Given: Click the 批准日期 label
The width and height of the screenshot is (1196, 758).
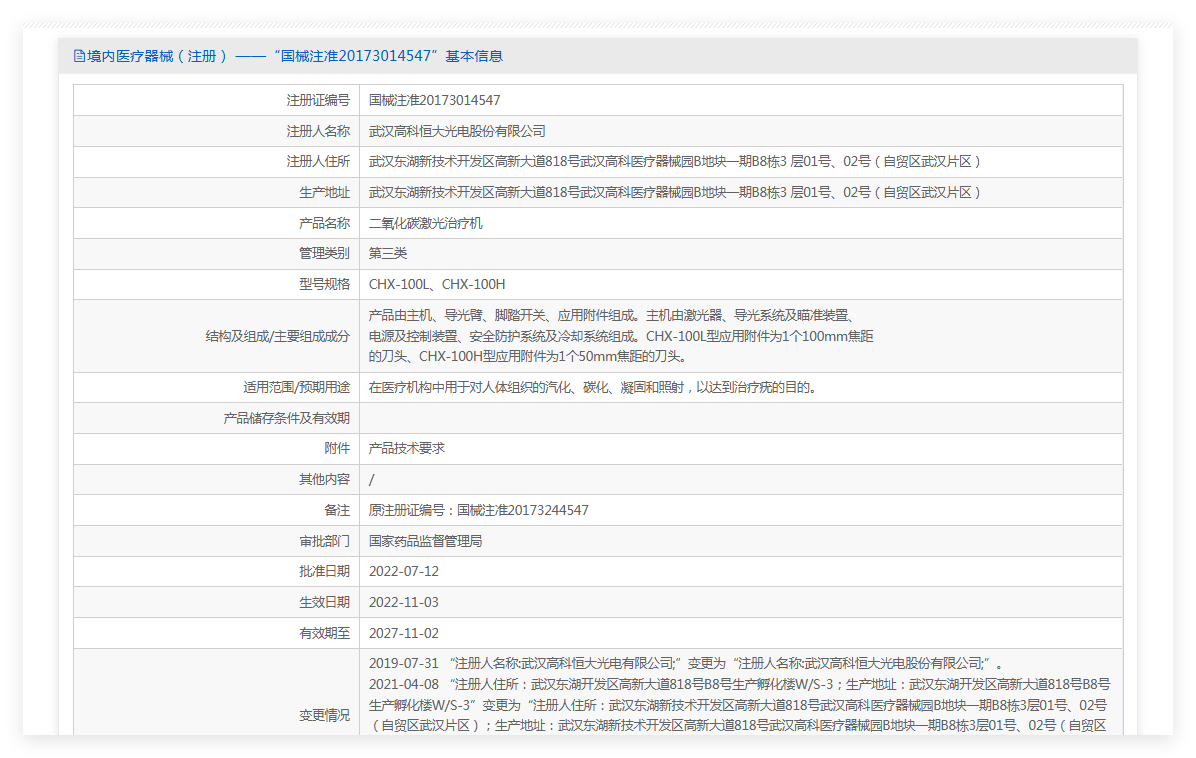Looking at the screenshot, I should click(324, 571).
